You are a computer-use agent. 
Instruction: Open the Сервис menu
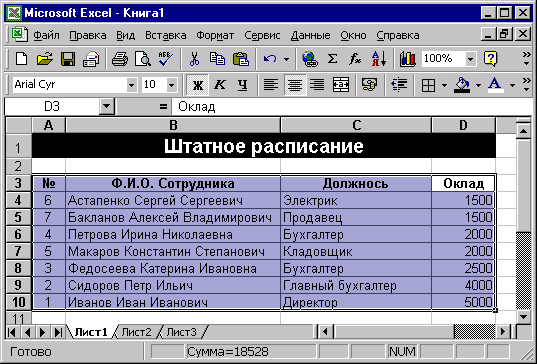point(262,35)
